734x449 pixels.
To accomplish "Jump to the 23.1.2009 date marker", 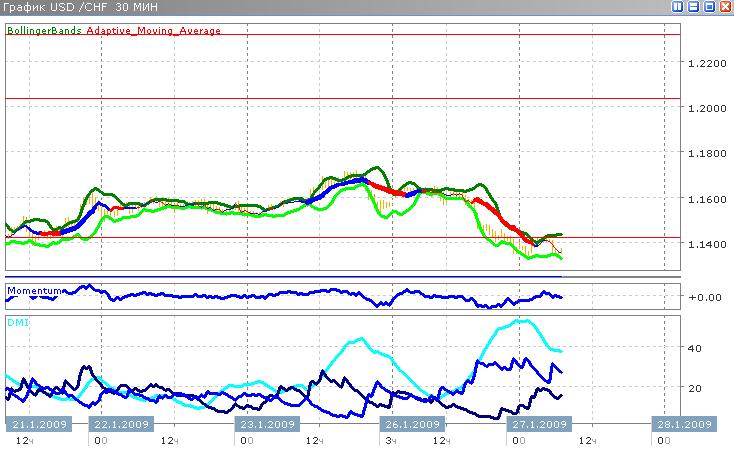I will click(x=267, y=423).
